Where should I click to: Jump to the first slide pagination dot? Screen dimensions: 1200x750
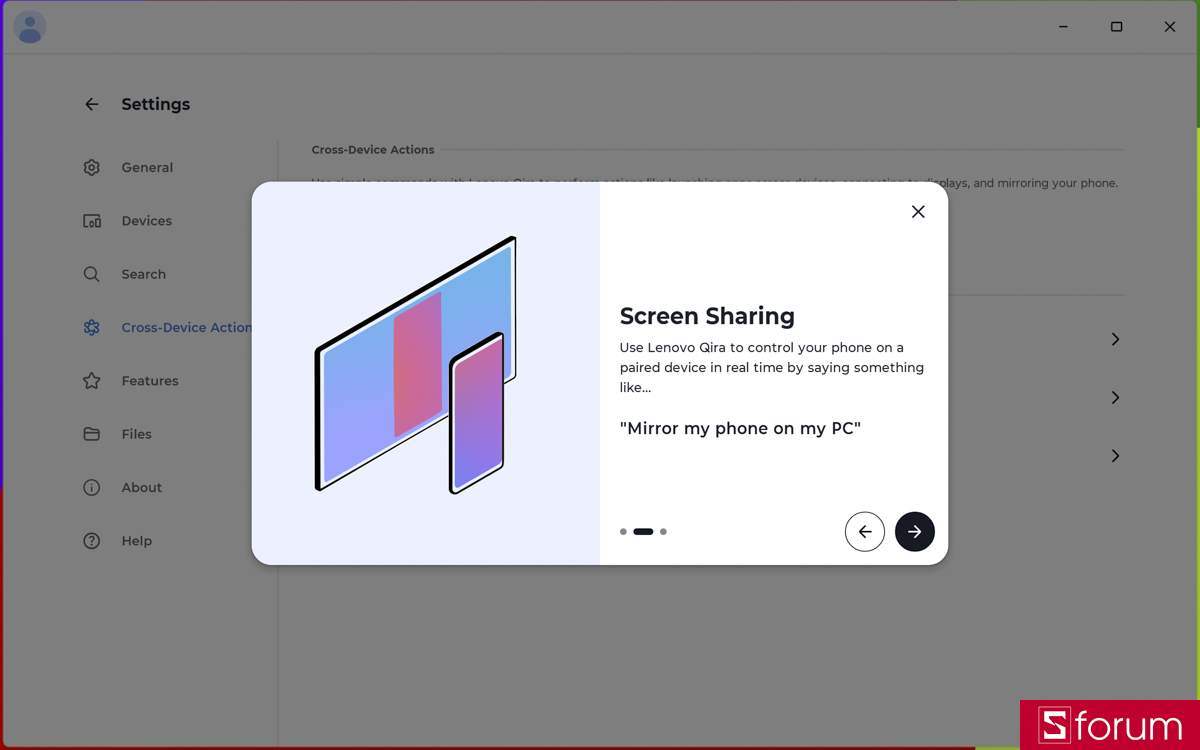click(x=623, y=532)
